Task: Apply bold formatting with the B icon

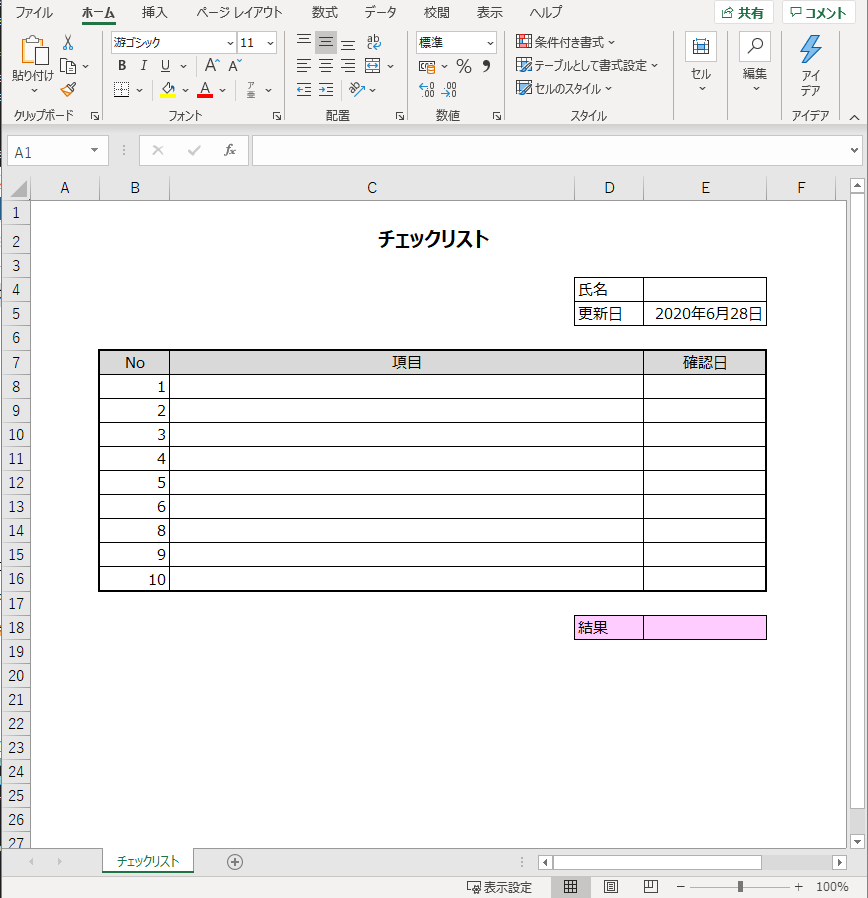Action: (x=121, y=65)
